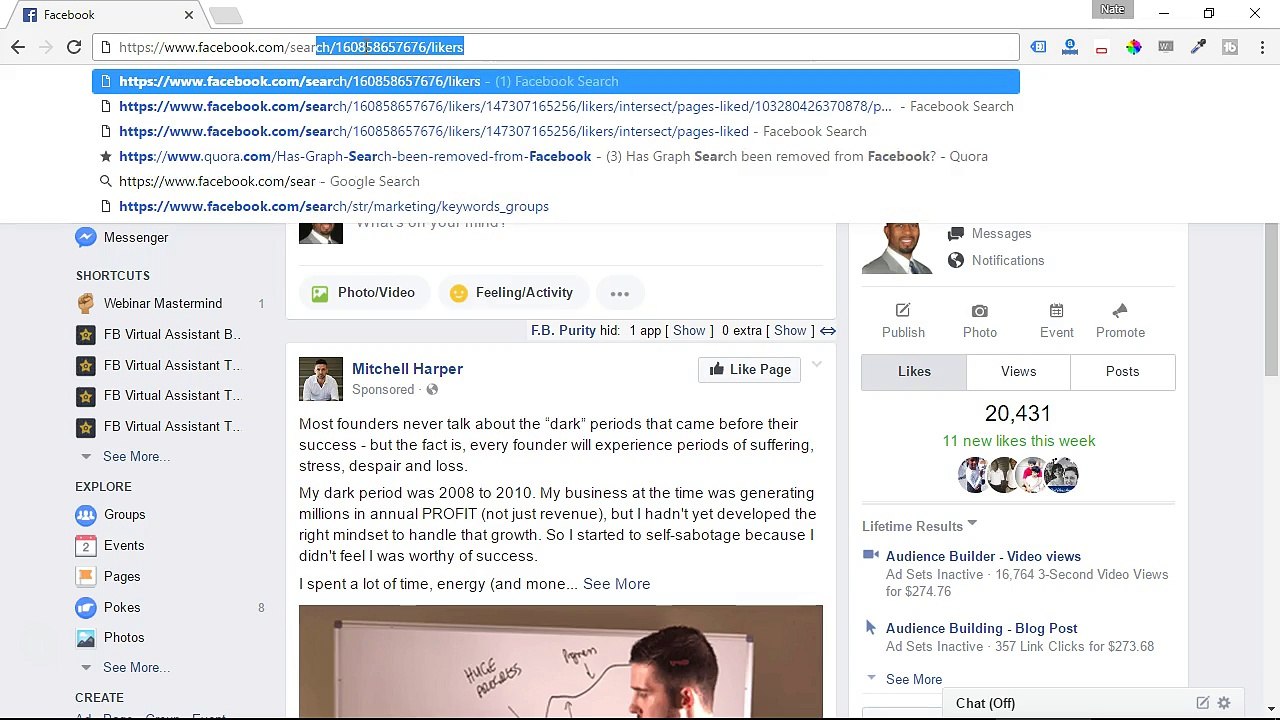The image size is (1280, 720).
Task: Click the Event calendar icon on page panel
Action: point(1056,311)
